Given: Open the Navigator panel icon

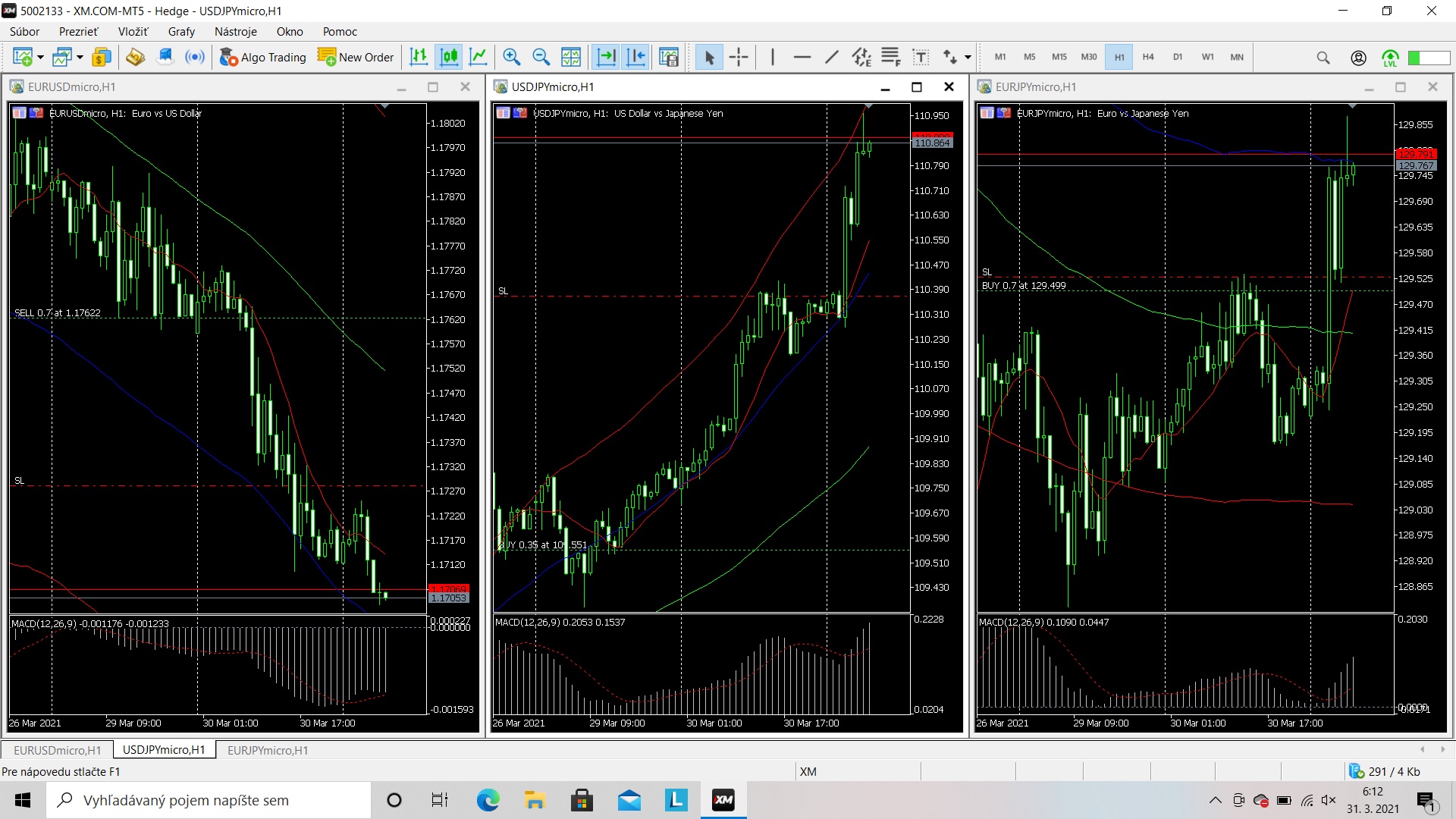Looking at the screenshot, I should (135, 57).
